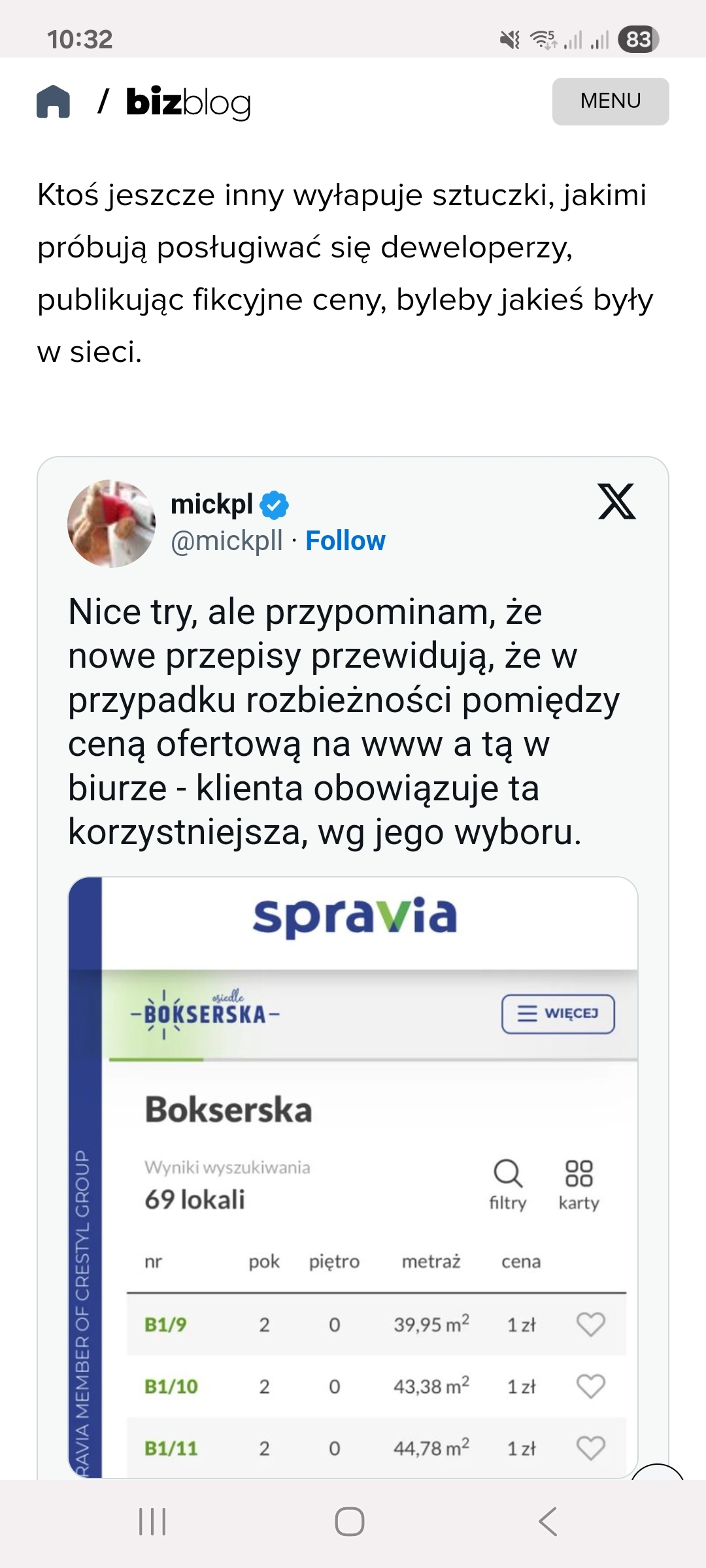Expand the WIĘCEJ menu button
This screenshot has width=706, height=1568.
point(558,1014)
